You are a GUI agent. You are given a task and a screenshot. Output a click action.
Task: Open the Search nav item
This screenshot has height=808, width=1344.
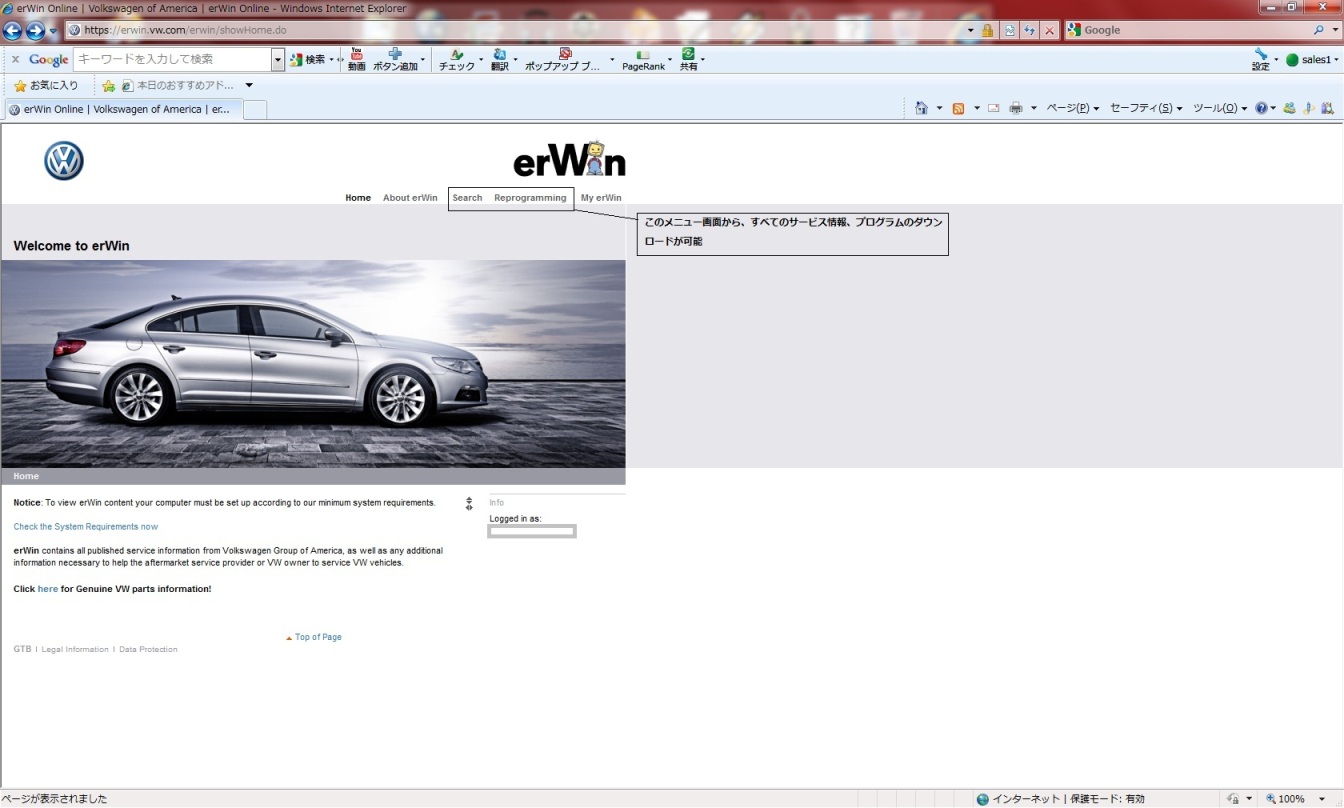coord(467,198)
